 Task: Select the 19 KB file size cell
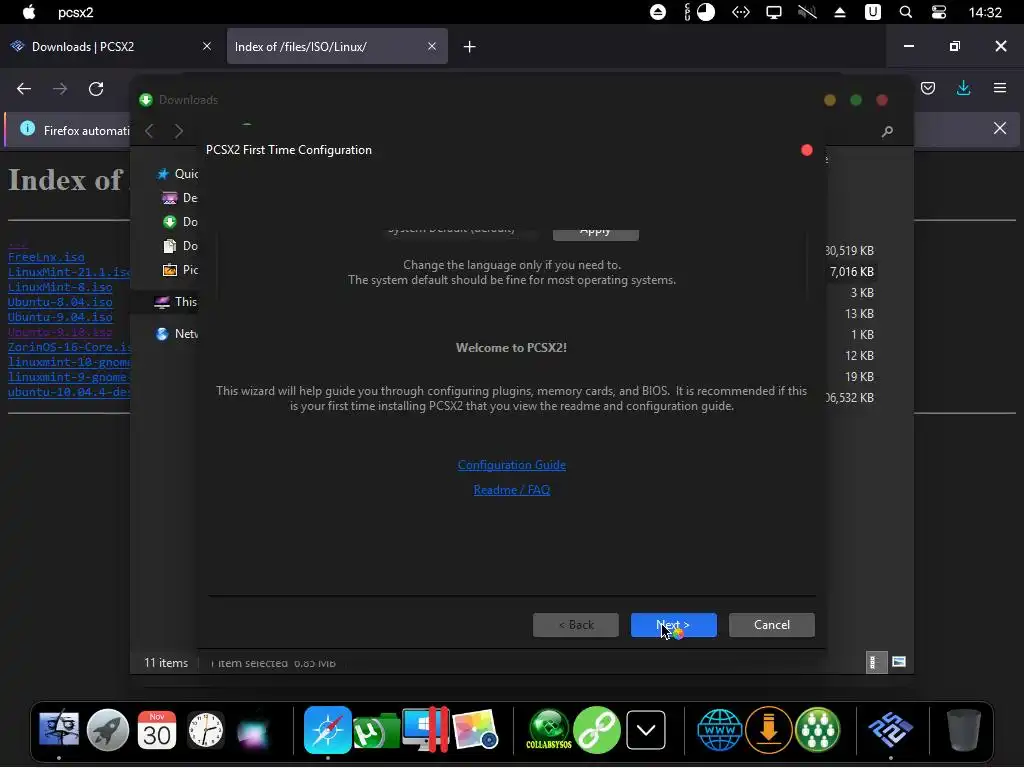tap(859, 377)
